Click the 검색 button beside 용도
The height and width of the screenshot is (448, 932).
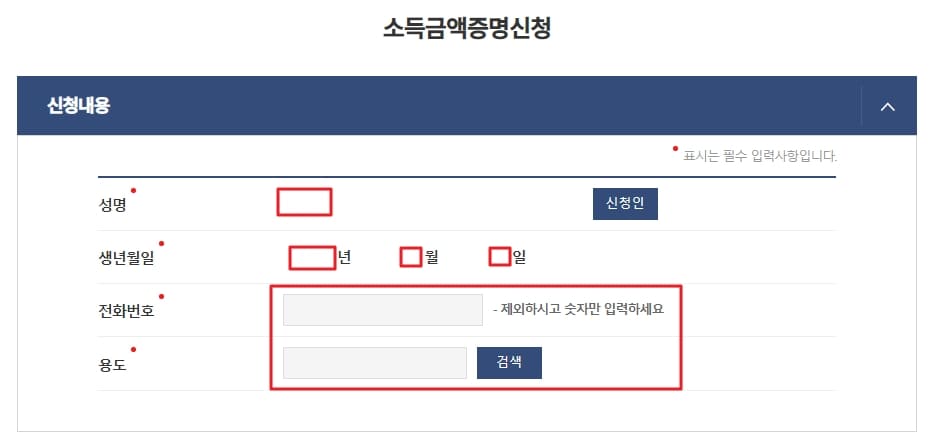[509, 362]
